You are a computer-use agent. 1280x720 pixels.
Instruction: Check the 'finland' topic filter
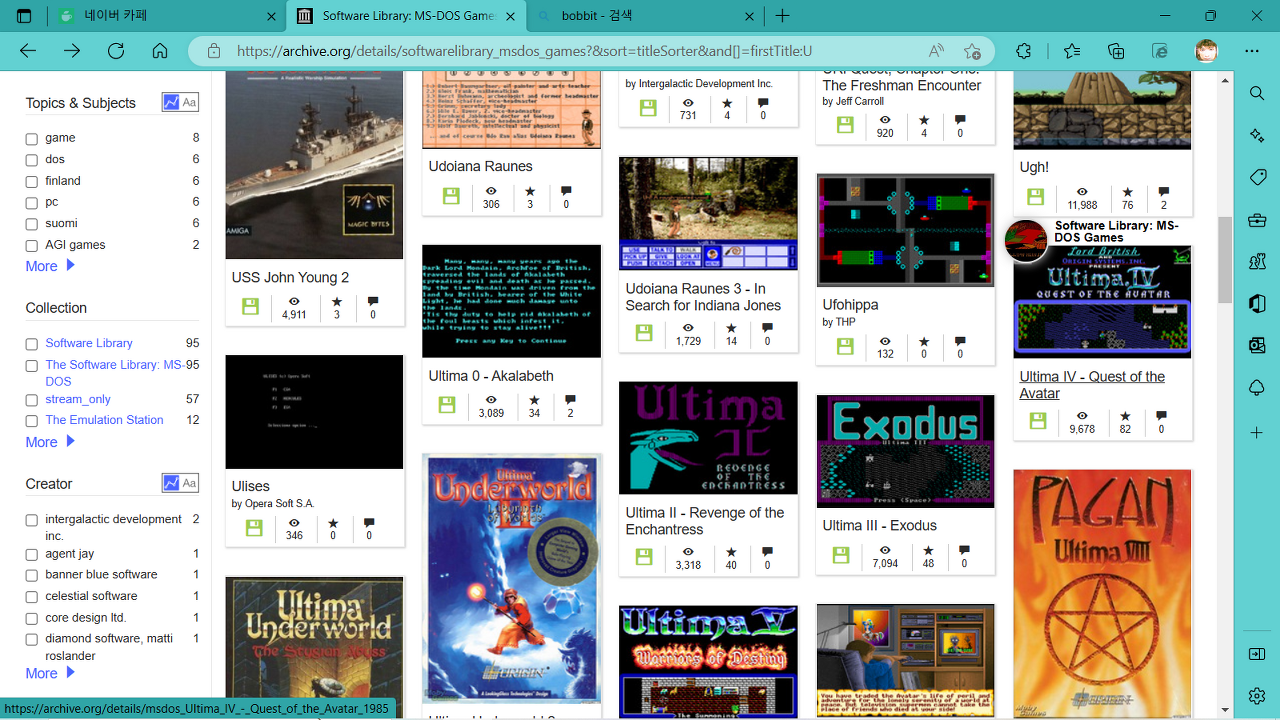pos(32,182)
